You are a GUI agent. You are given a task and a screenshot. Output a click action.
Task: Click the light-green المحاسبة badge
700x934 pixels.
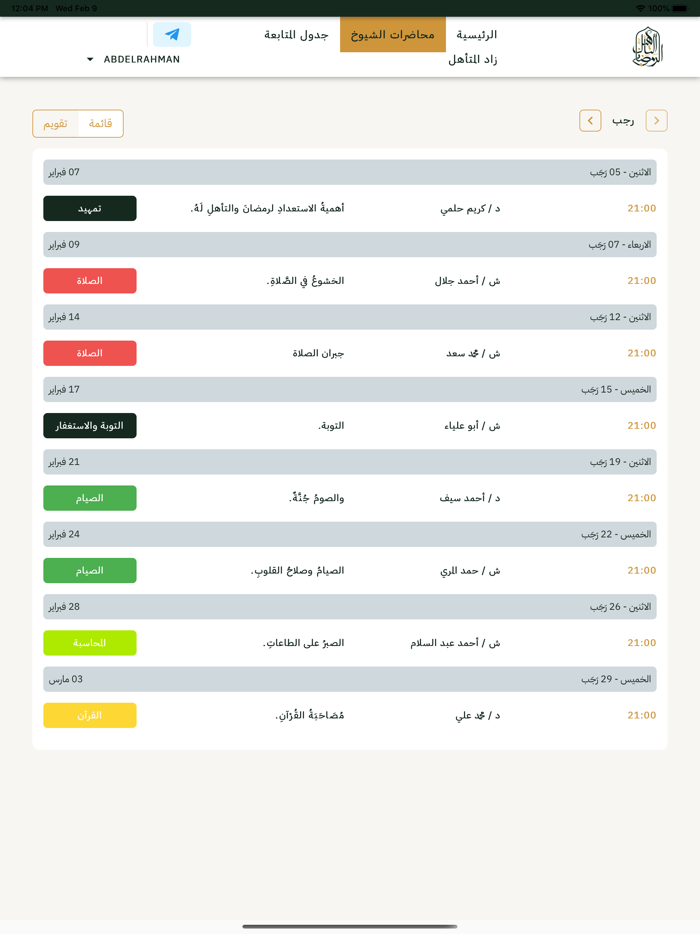coord(89,642)
